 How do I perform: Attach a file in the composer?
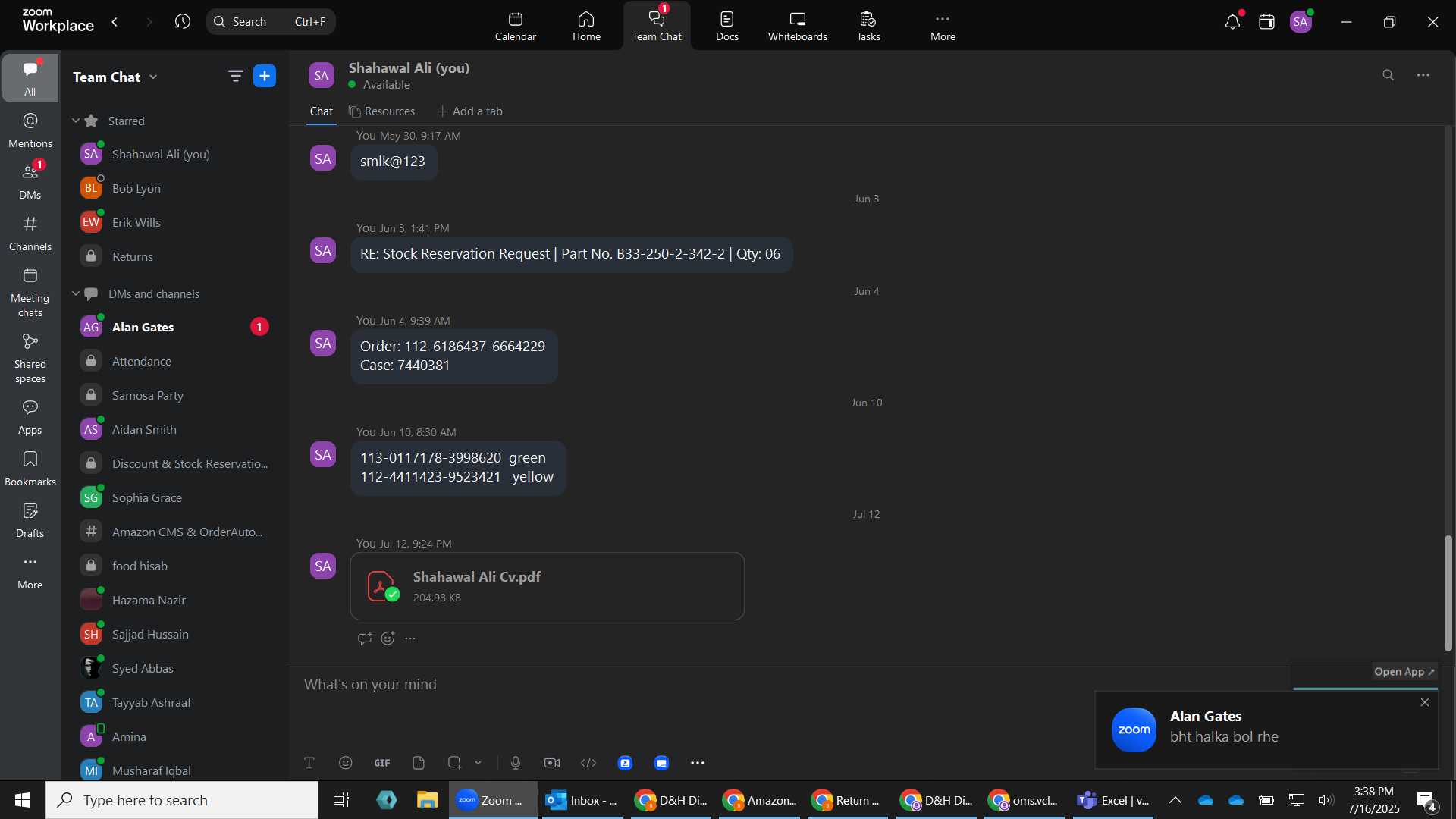419,763
